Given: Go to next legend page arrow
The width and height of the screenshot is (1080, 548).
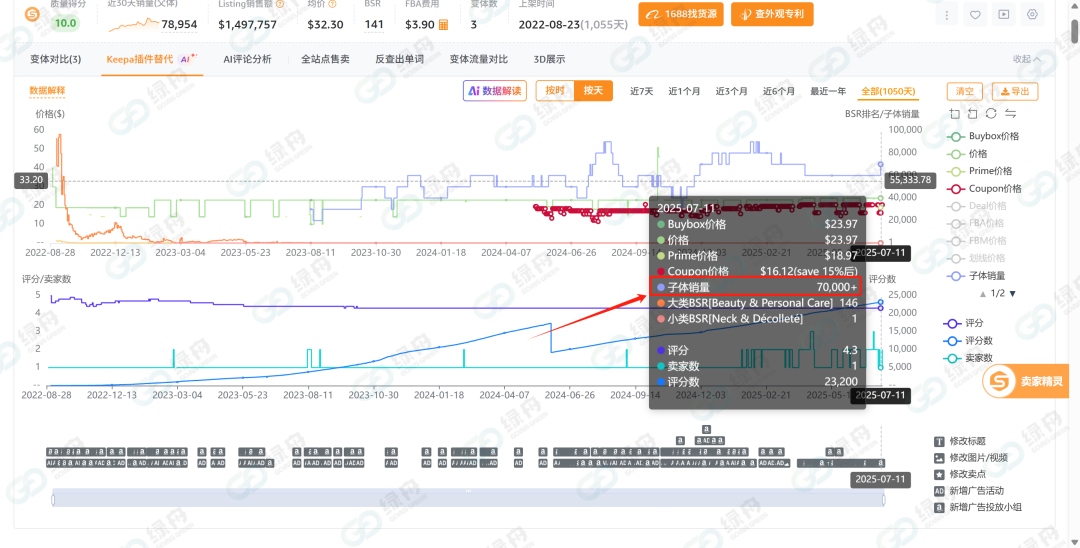Looking at the screenshot, I should tap(1012, 294).
